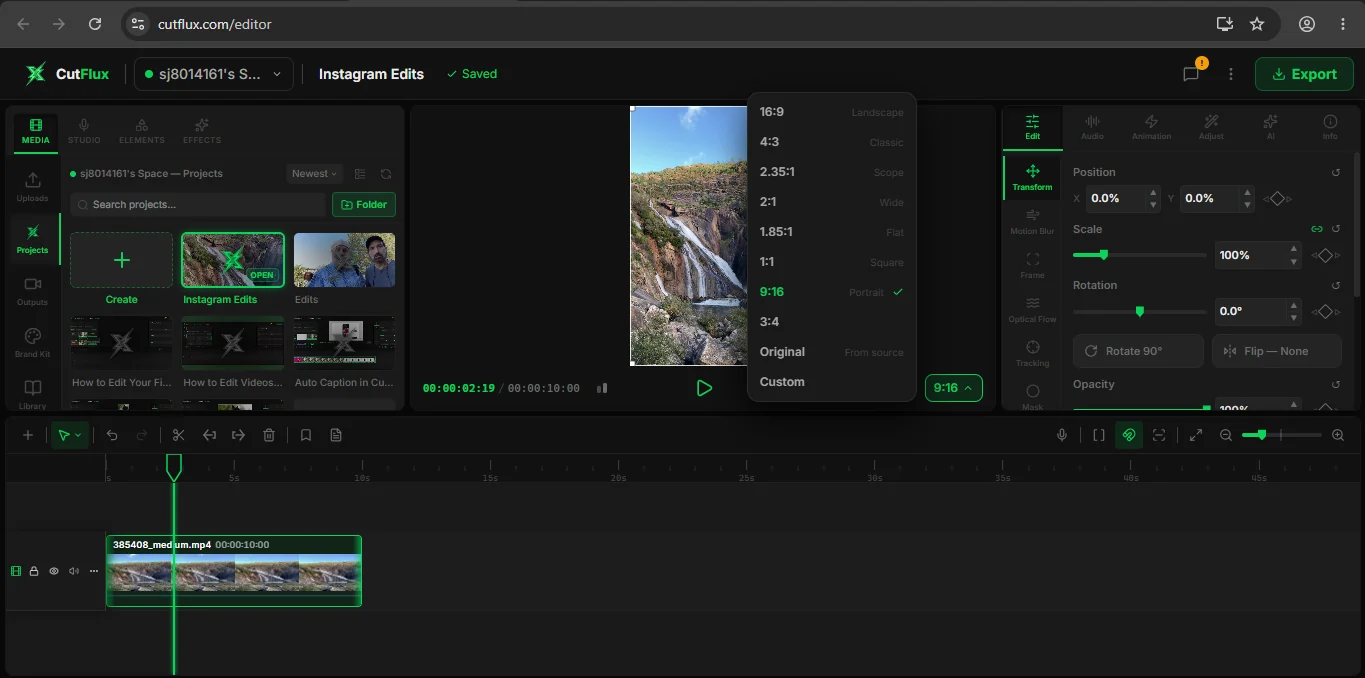
Task: Open the Outputs sidebar section
Action: (x=32, y=291)
